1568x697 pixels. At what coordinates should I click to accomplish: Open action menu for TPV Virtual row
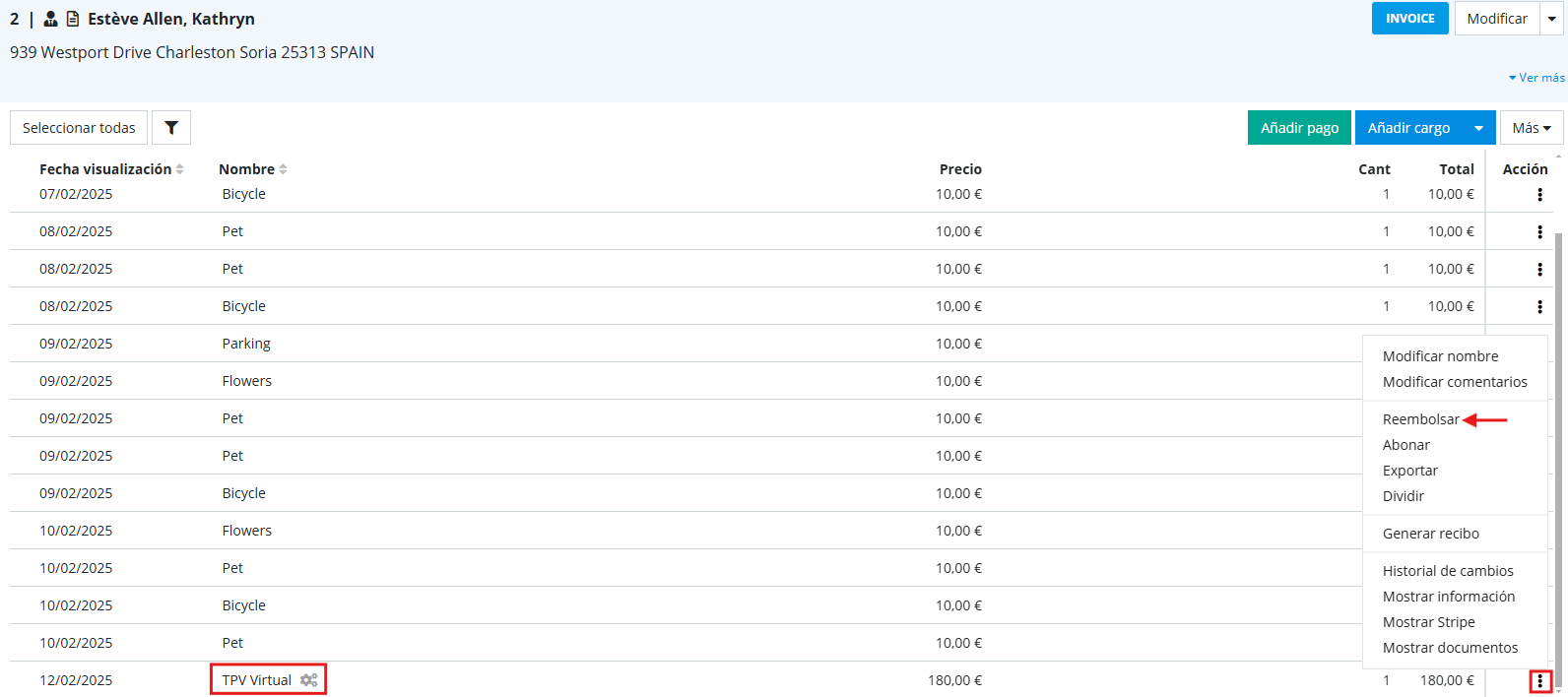pyautogui.click(x=1539, y=681)
